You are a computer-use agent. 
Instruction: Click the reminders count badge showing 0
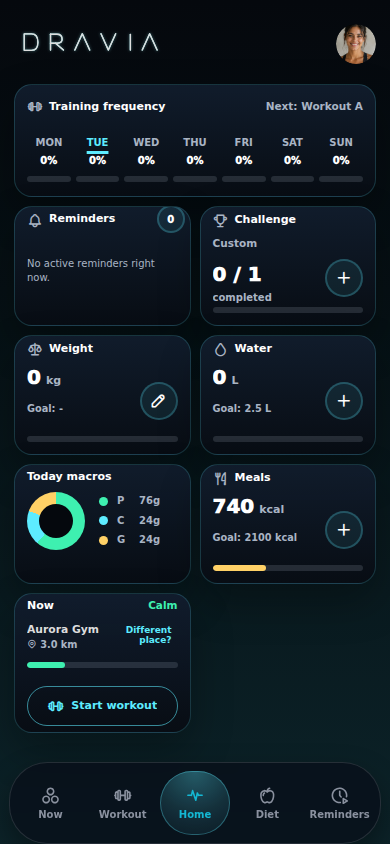171,219
